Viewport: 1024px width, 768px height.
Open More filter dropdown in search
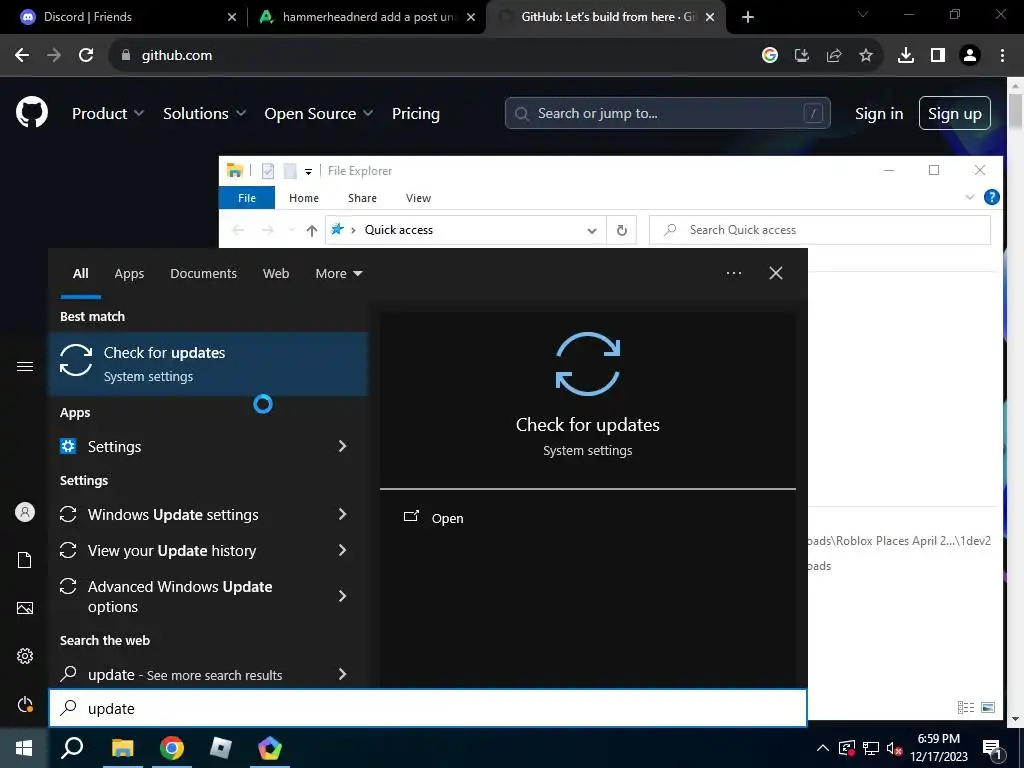point(338,274)
